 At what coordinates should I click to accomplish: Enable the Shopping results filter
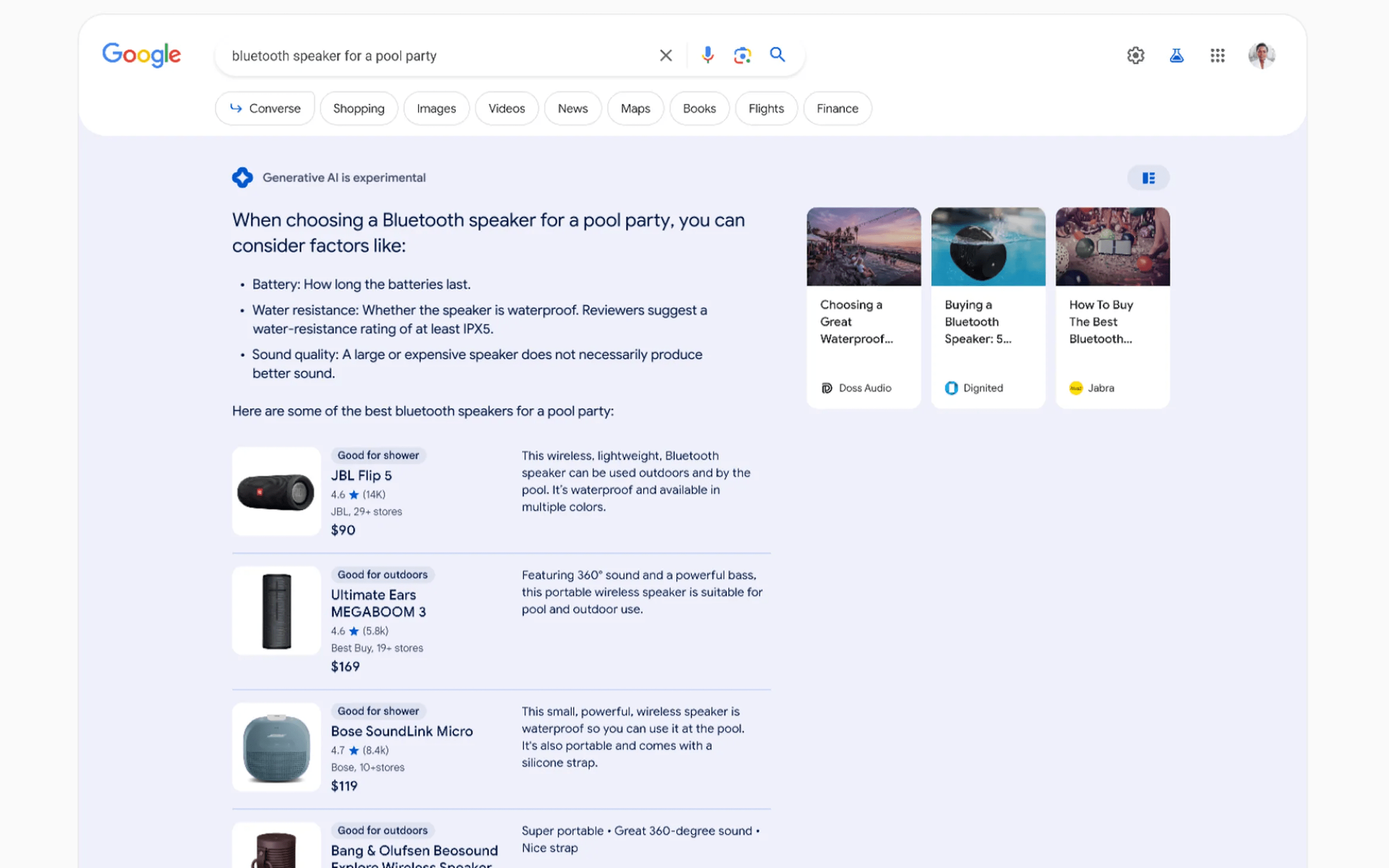[359, 108]
